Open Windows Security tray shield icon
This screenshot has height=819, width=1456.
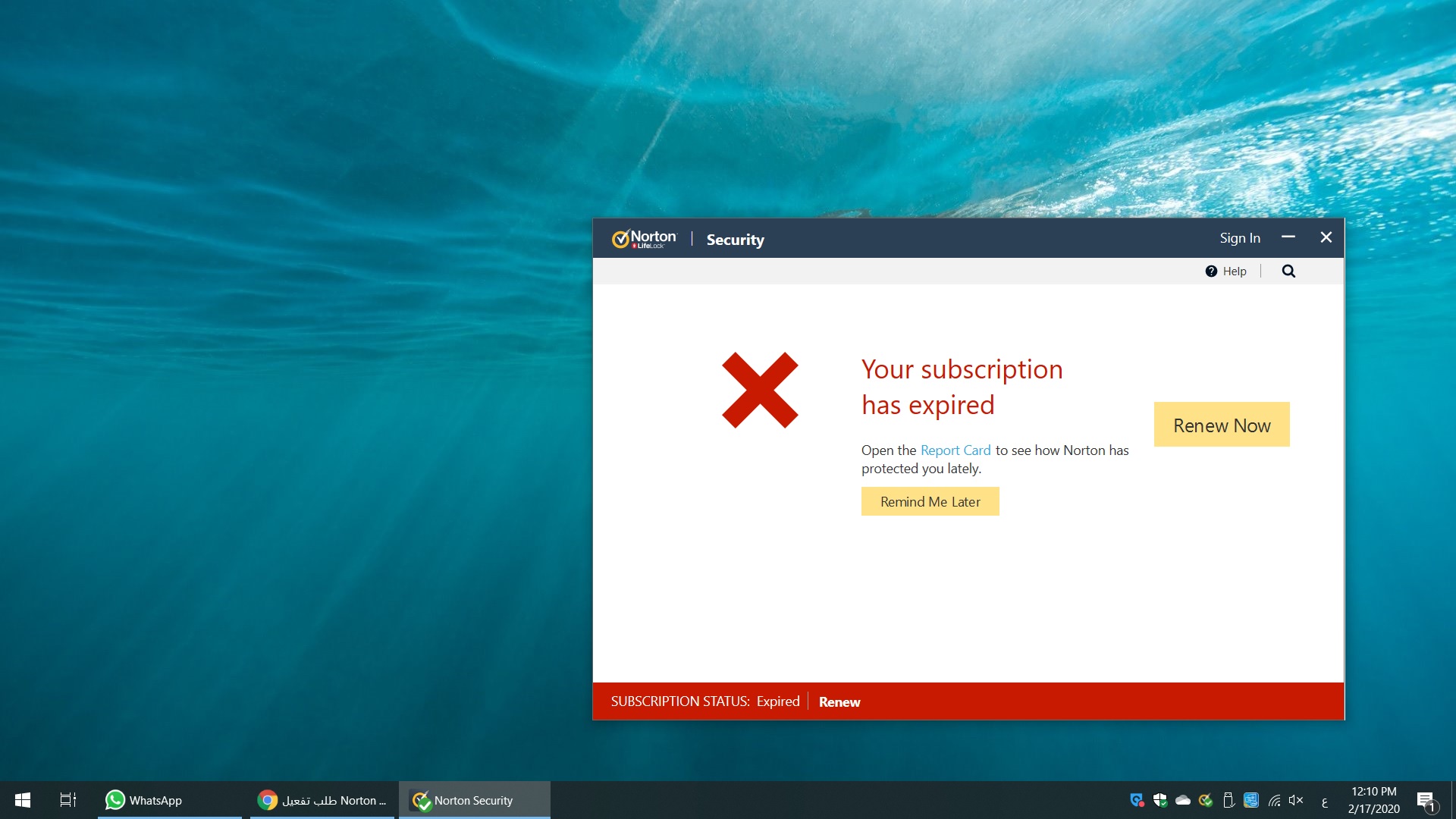click(1159, 800)
